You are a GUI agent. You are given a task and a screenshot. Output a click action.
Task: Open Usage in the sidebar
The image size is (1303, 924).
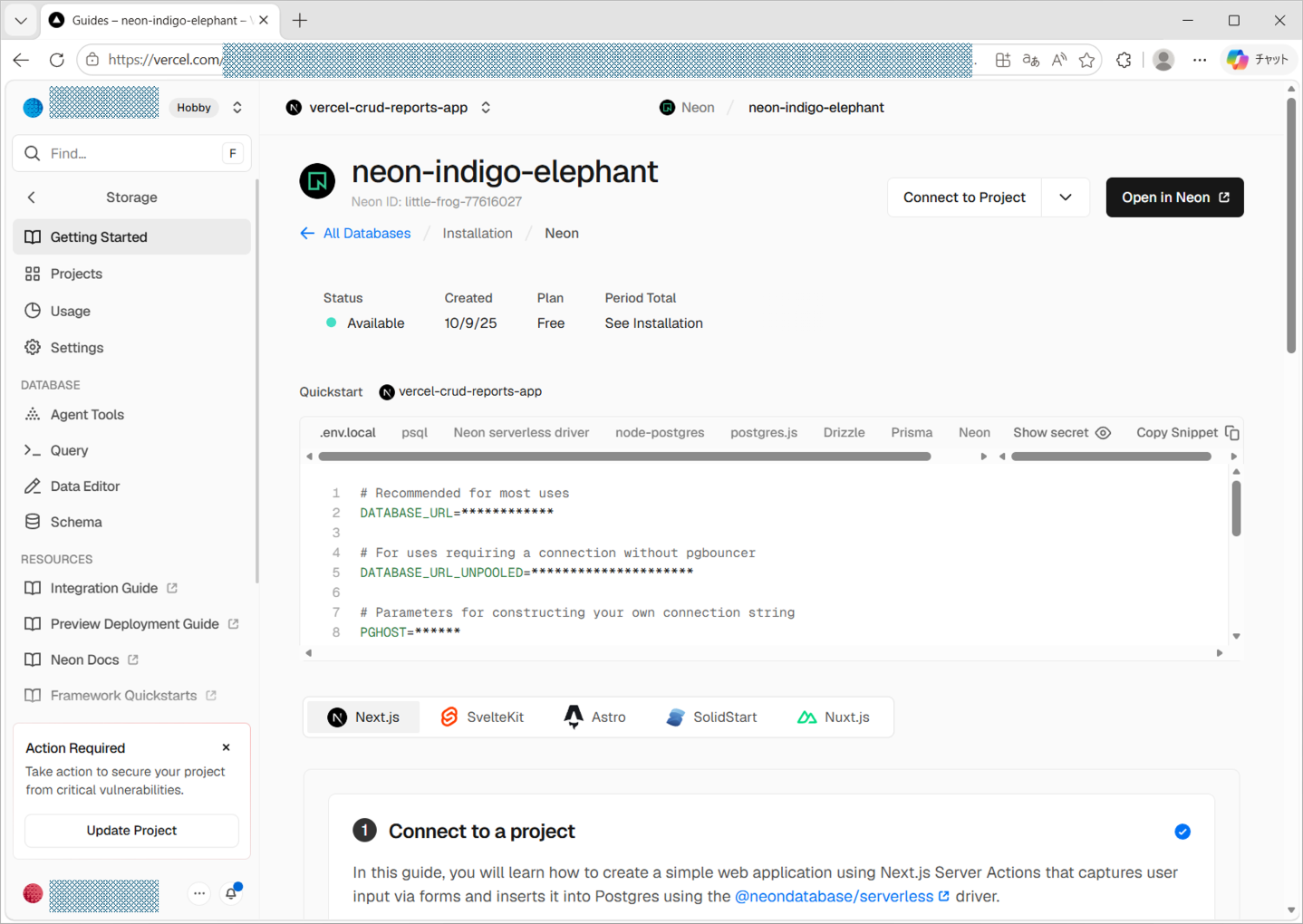131,311
